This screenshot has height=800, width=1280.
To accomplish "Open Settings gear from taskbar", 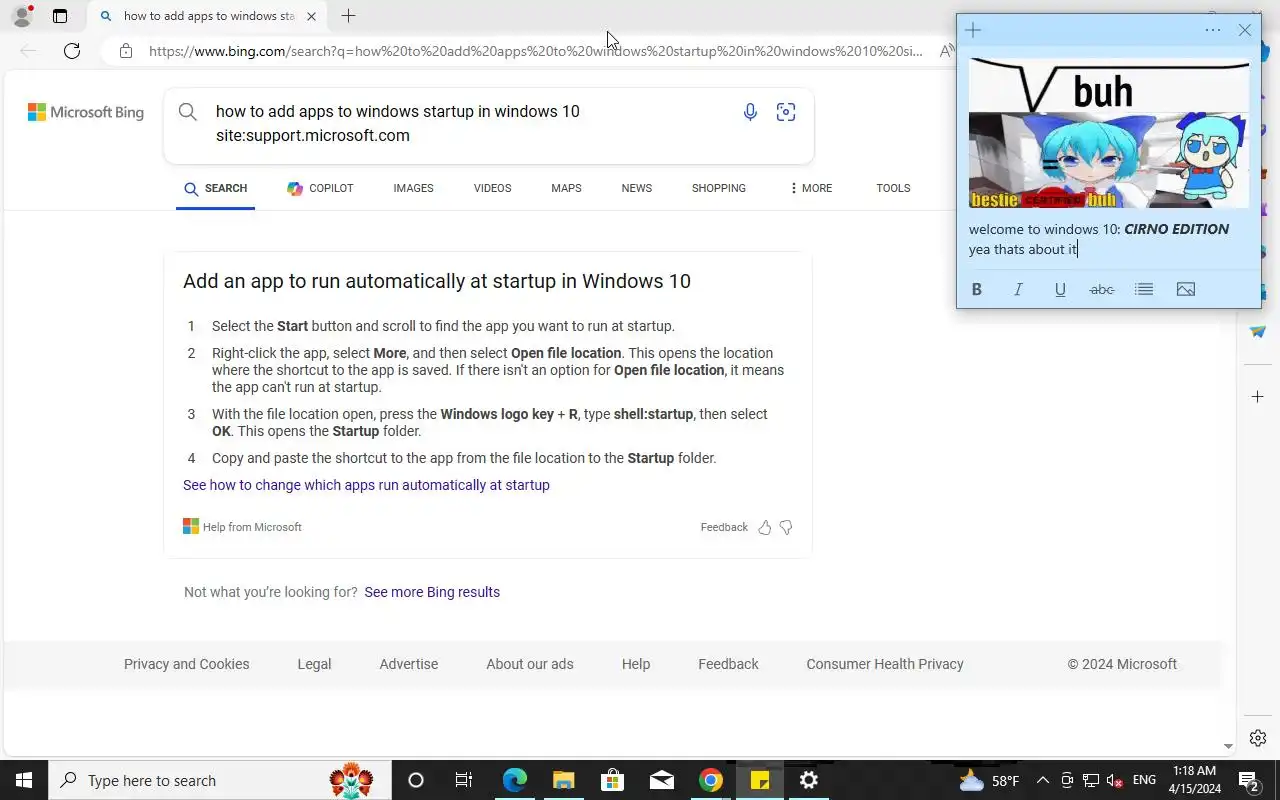I will coord(809,780).
